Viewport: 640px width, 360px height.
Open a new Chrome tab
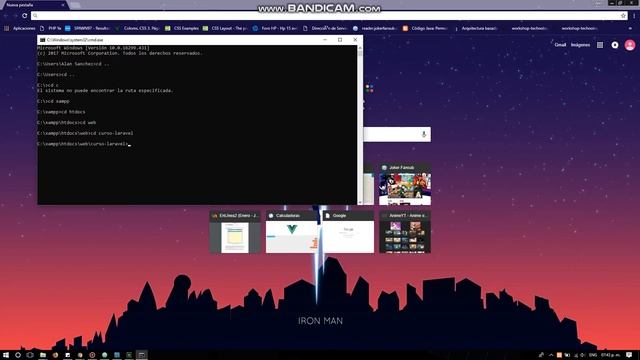[75, 5]
